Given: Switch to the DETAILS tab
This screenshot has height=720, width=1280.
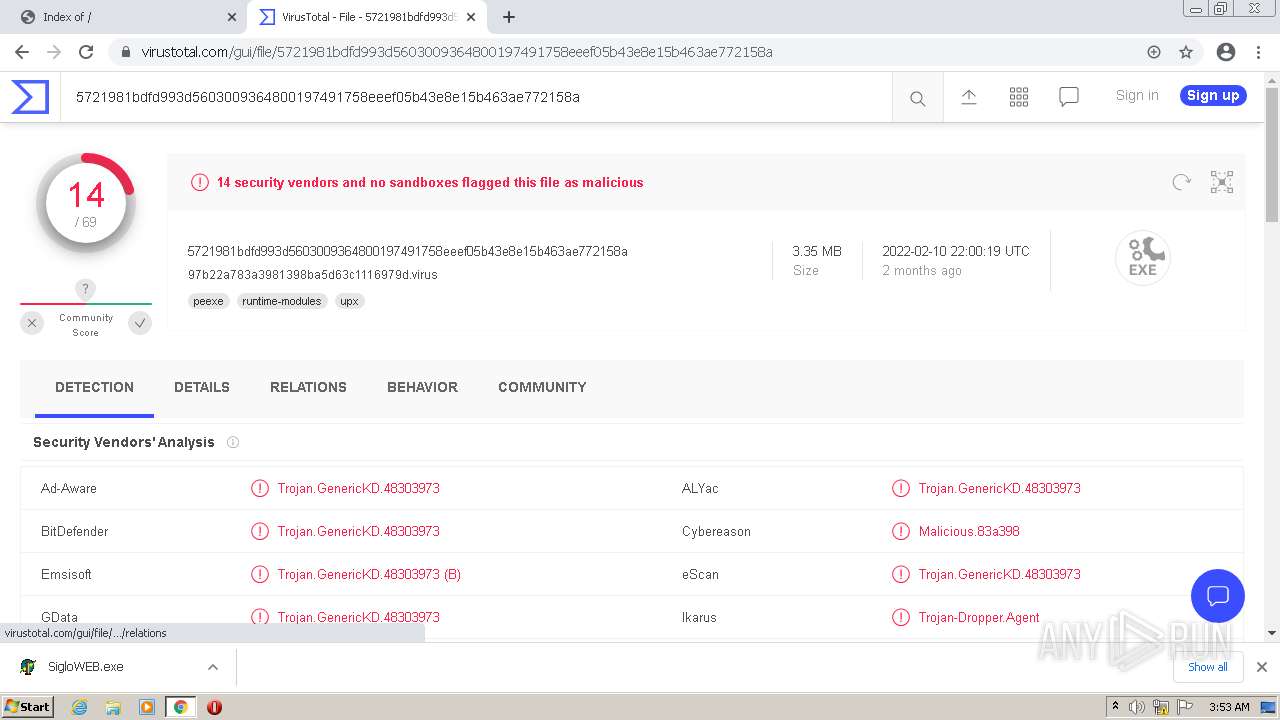Looking at the screenshot, I should click(x=202, y=387).
